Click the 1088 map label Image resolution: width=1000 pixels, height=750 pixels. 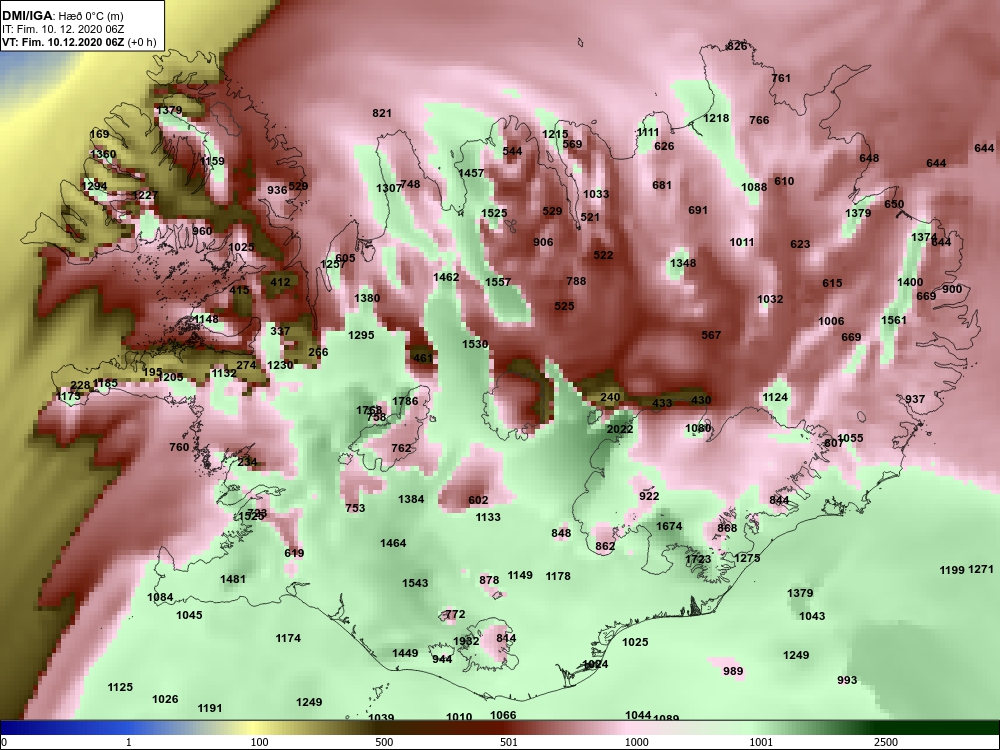tap(754, 188)
